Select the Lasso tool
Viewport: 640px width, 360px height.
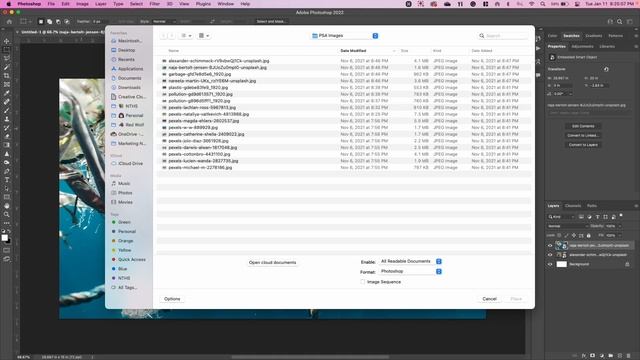[x=7, y=58]
